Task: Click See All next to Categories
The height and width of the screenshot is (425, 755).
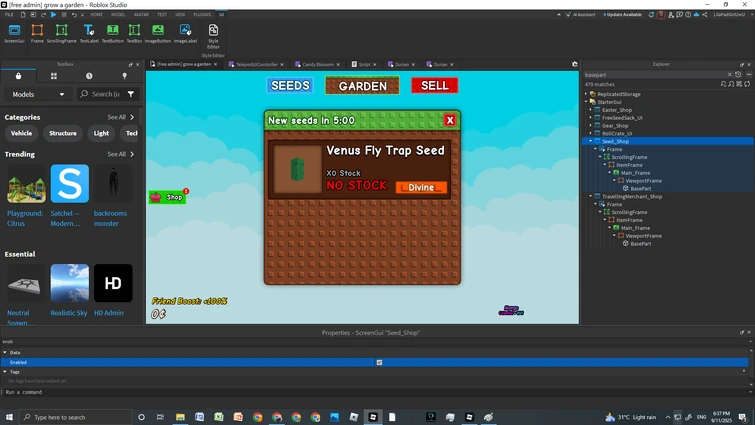Action: 120,117
